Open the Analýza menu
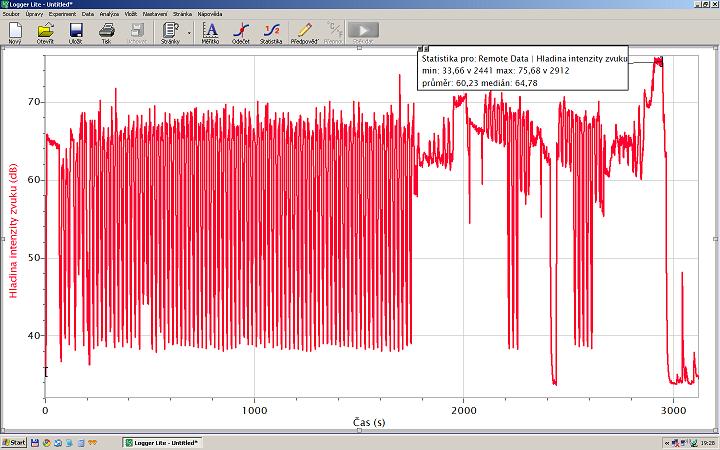This screenshot has height=450, width=720. pyautogui.click(x=109, y=14)
